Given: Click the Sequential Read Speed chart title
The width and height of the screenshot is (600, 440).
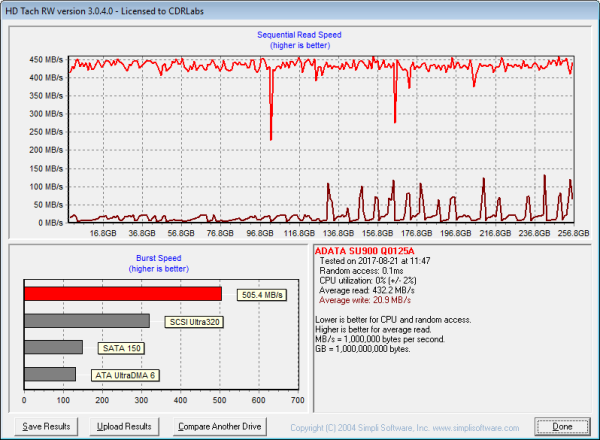Looking at the screenshot, I should (x=299, y=35).
